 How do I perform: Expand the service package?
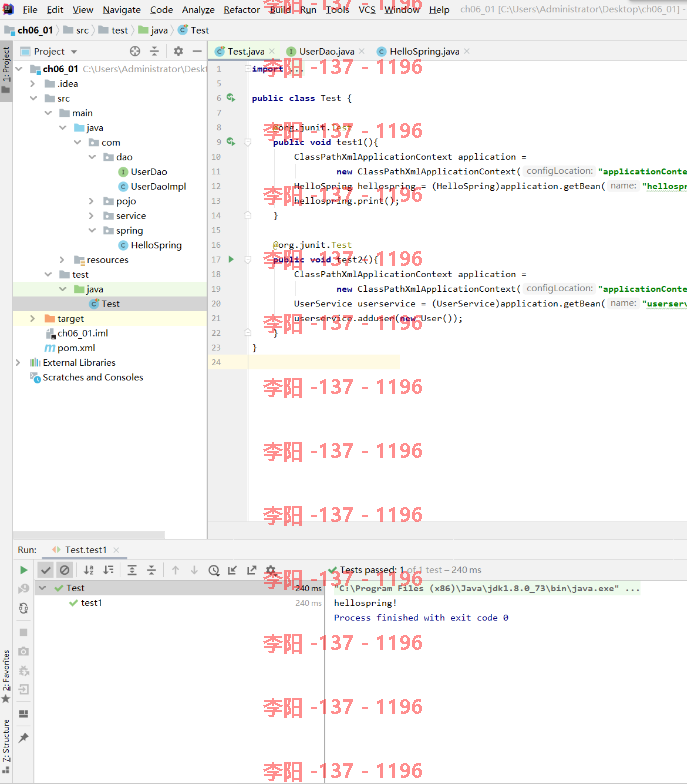click(x=92, y=216)
